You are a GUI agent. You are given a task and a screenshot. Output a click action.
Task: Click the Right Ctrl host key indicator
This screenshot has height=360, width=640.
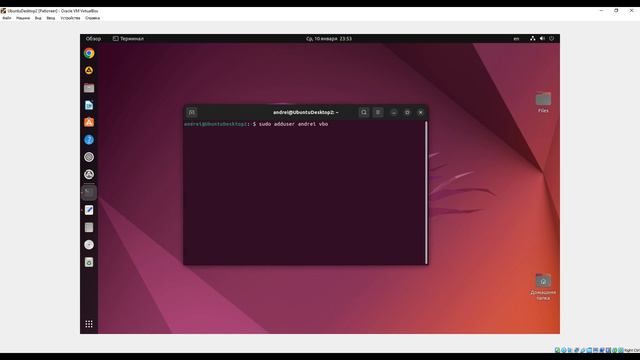tap(631, 350)
